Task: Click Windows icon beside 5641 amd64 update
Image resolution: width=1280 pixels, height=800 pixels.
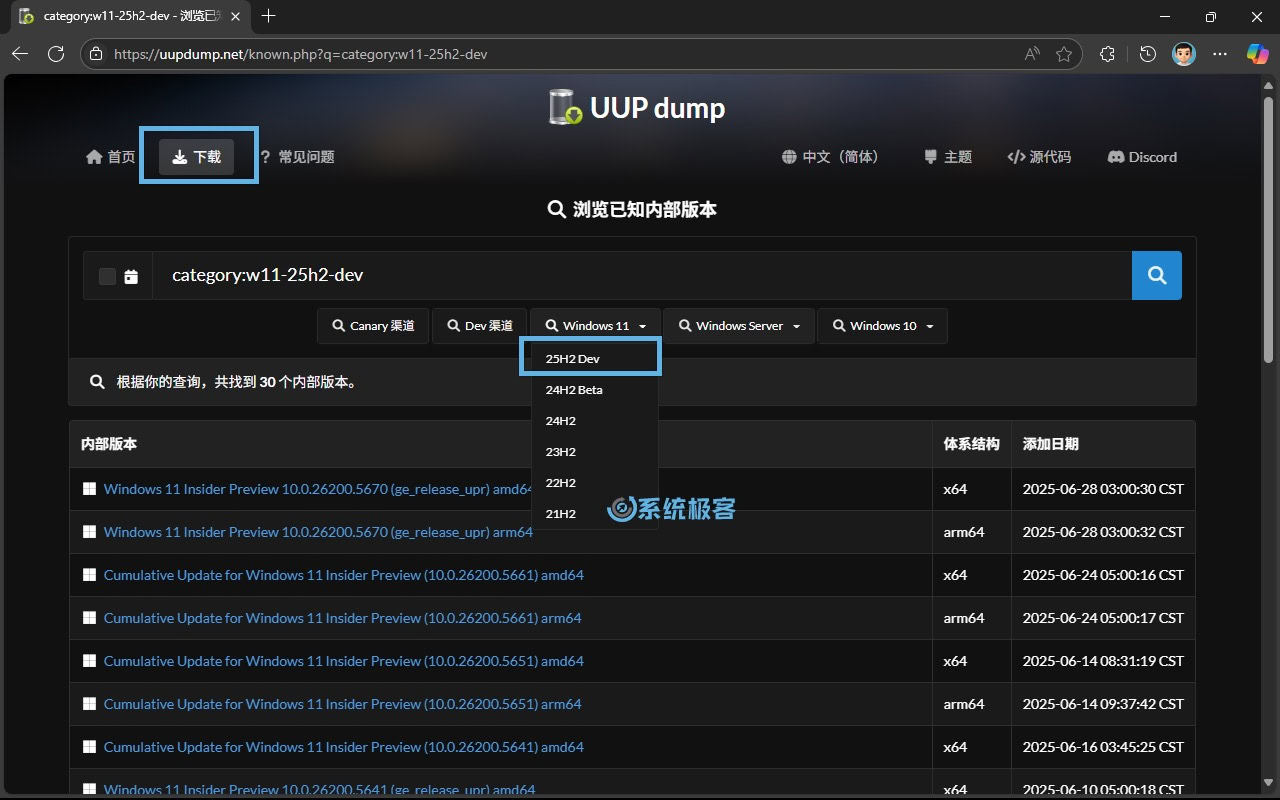Action: (x=89, y=747)
